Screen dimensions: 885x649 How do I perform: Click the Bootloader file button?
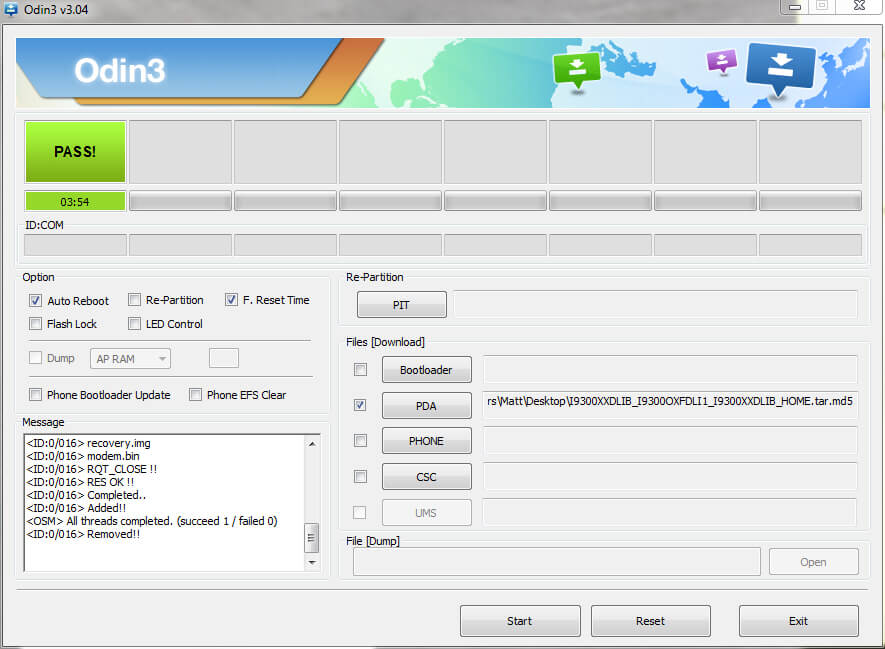(427, 370)
